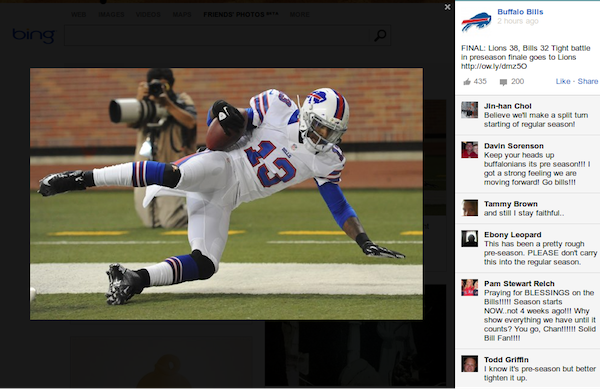
Task: Select the IMAGES tab in Bing's navigation
Action: (x=111, y=15)
